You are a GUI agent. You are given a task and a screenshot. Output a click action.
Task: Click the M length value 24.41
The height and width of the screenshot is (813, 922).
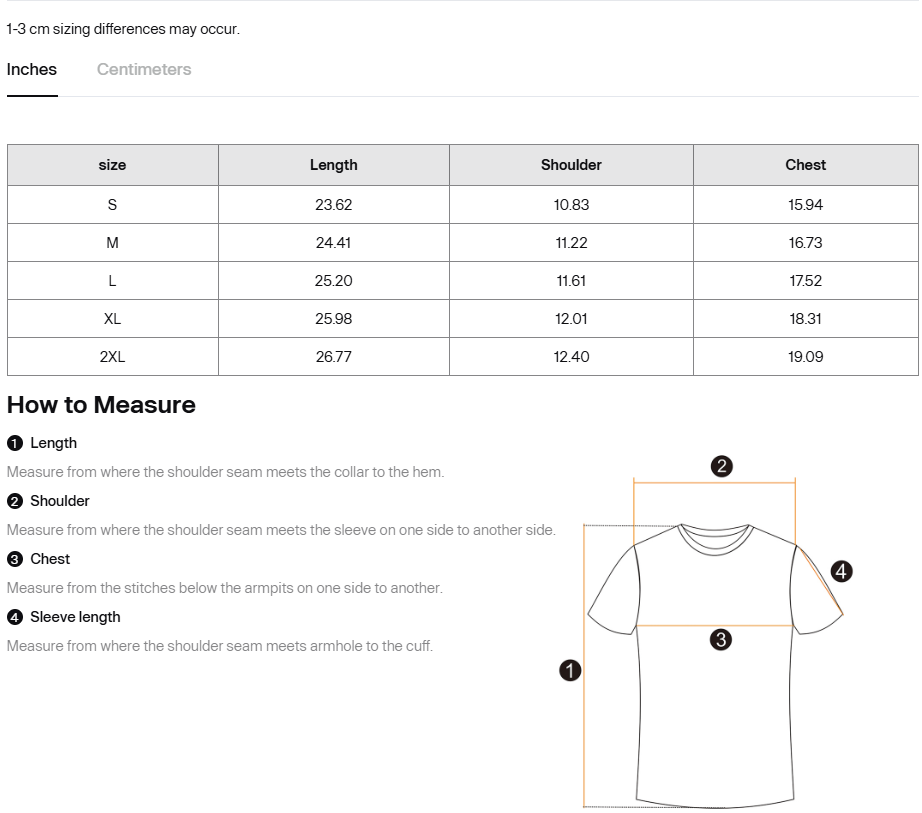[333, 243]
